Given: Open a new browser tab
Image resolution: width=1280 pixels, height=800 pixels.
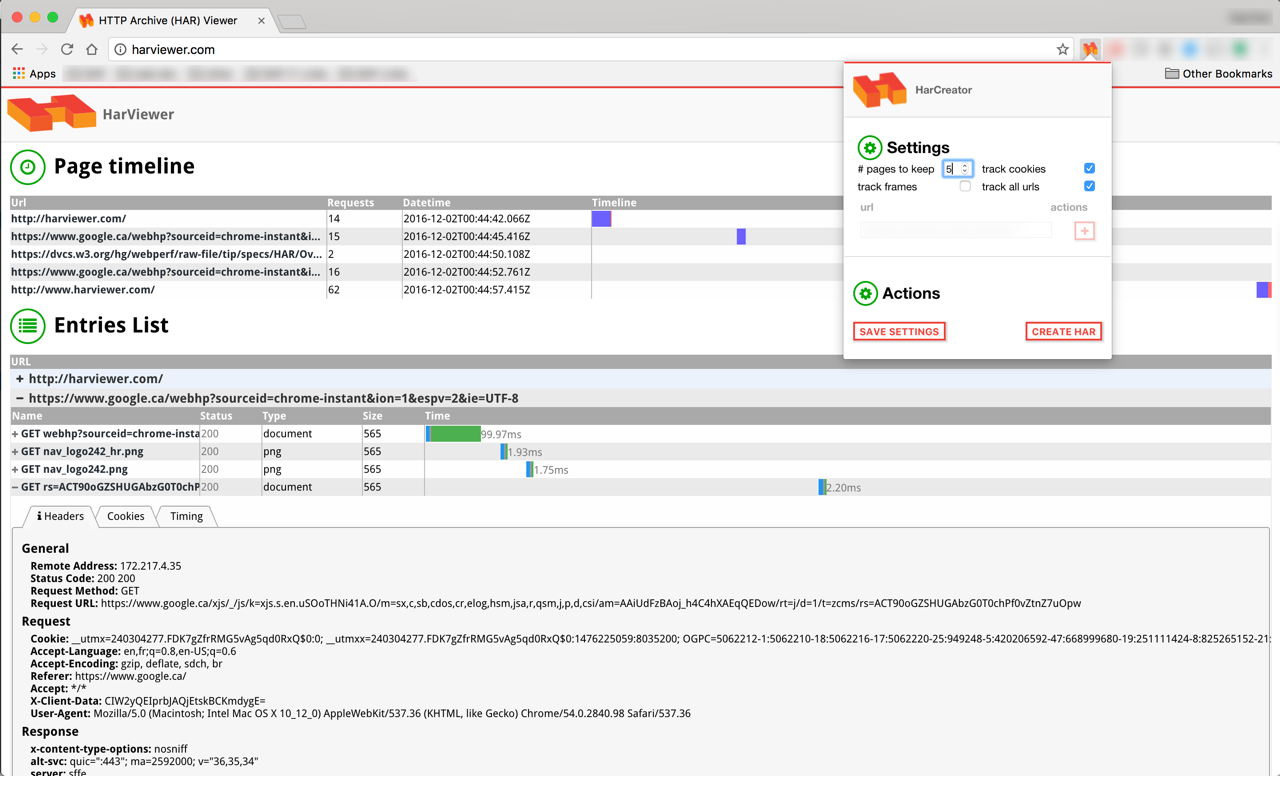Looking at the screenshot, I should coord(292,22).
